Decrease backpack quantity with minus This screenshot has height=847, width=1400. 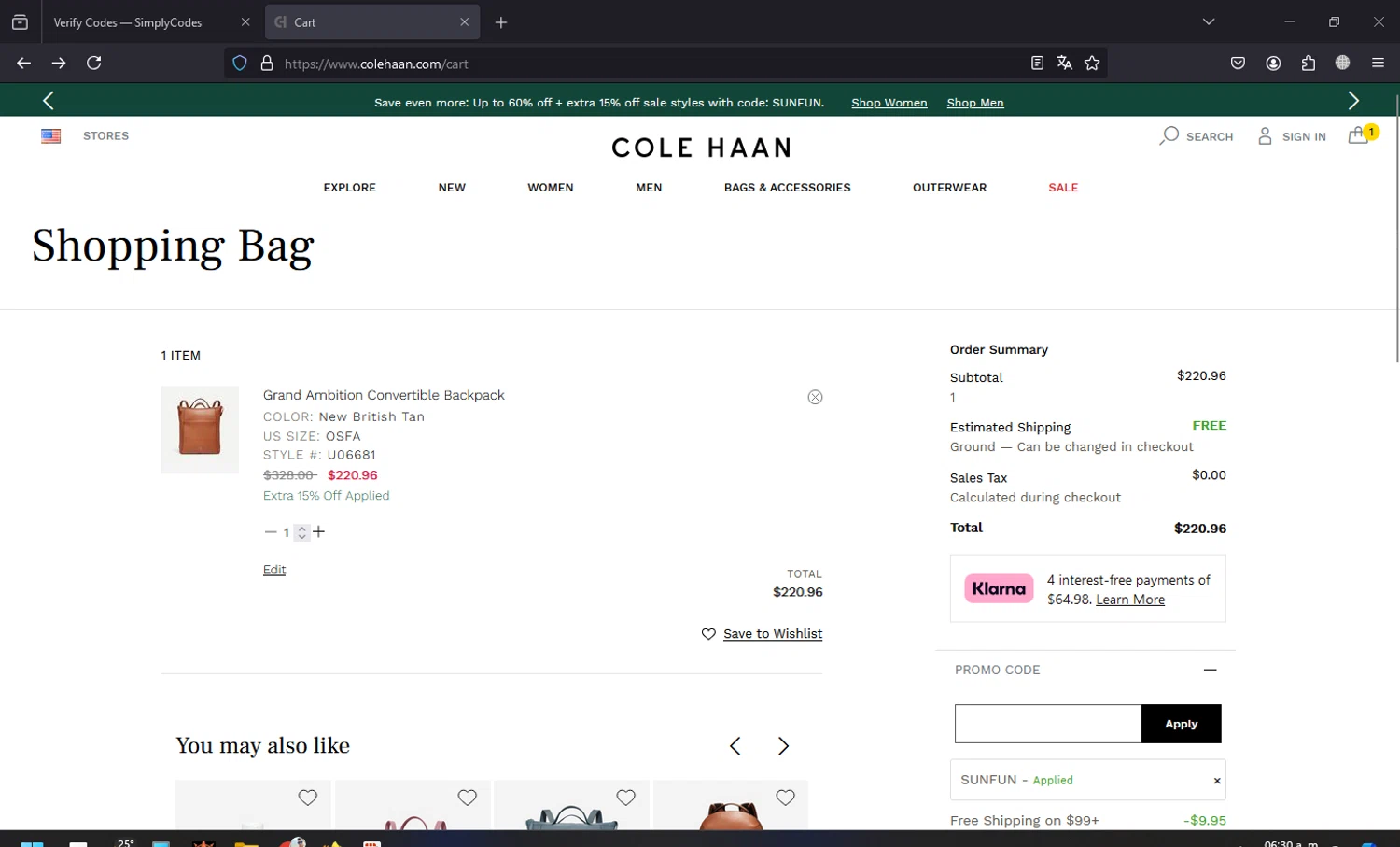[x=271, y=532]
